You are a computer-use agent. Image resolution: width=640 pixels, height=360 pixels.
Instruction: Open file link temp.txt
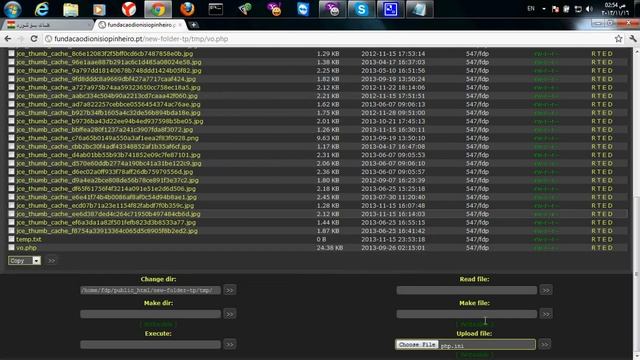click(x=29, y=240)
